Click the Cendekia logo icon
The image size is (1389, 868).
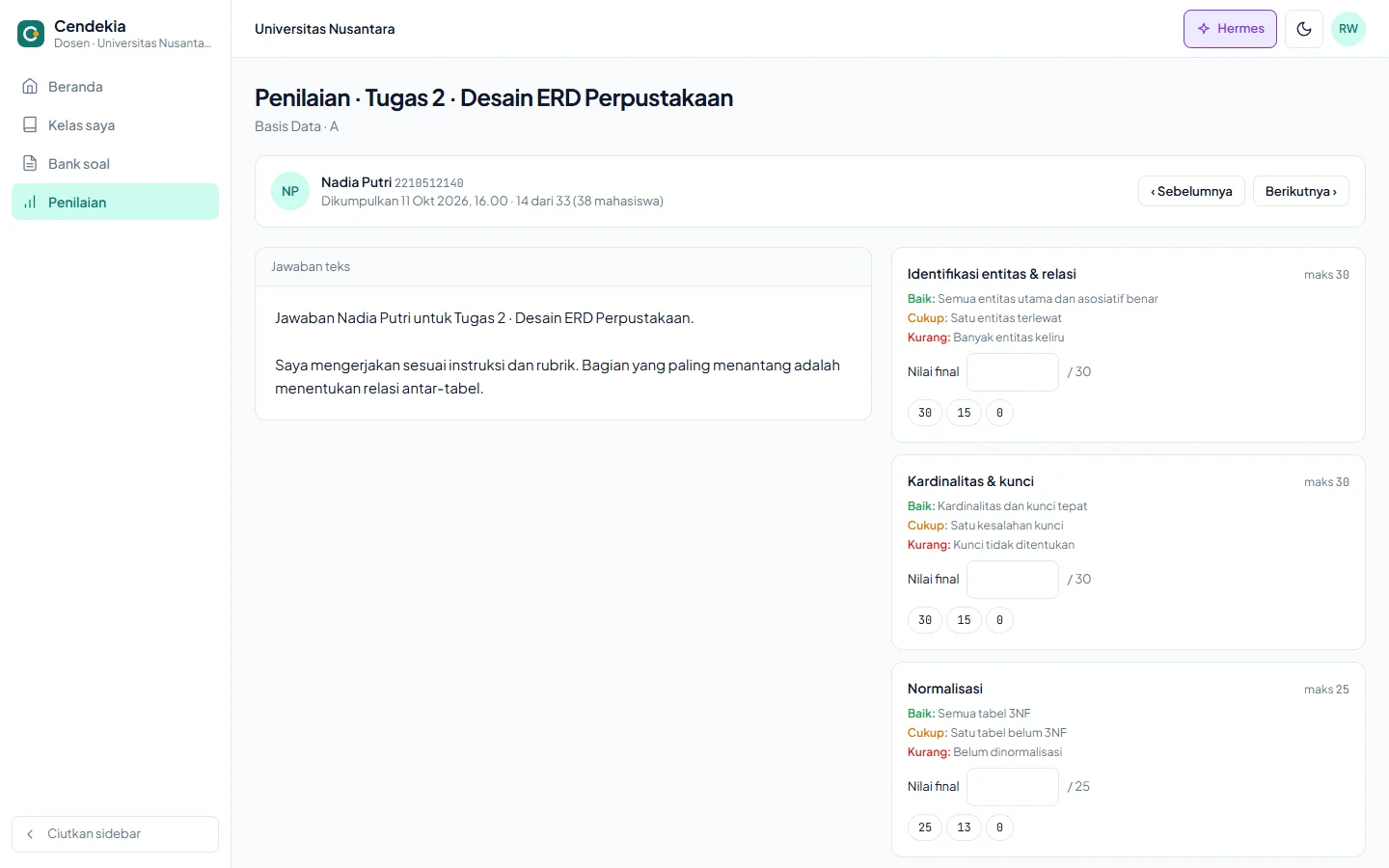pos(31,34)
